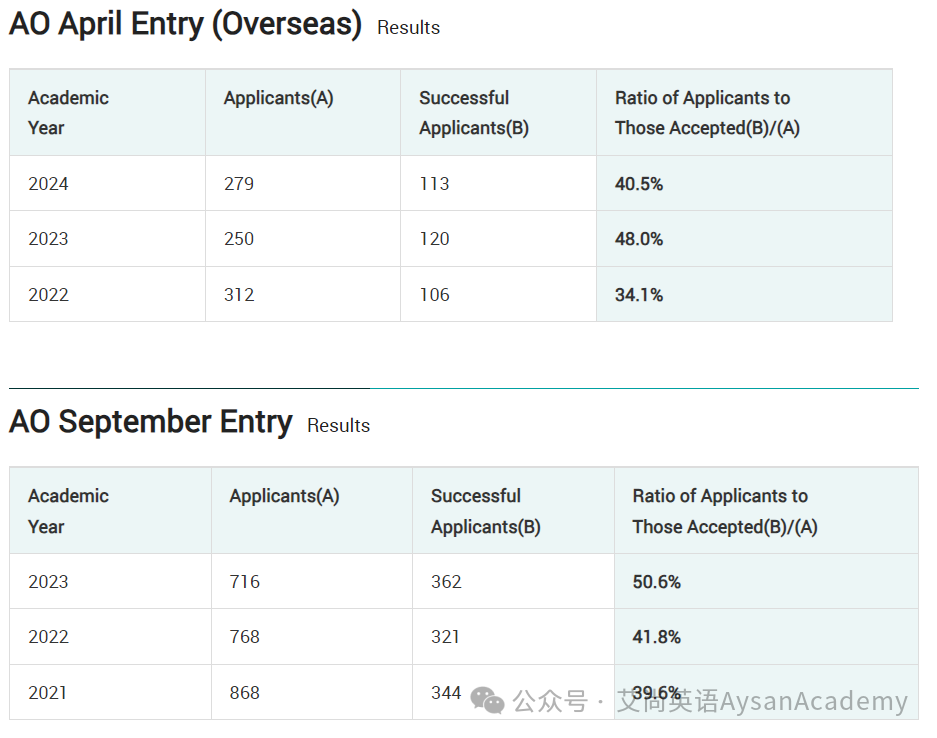Click the AysanAcademy watermark text

pyautogui.click(x=814, y=700)
